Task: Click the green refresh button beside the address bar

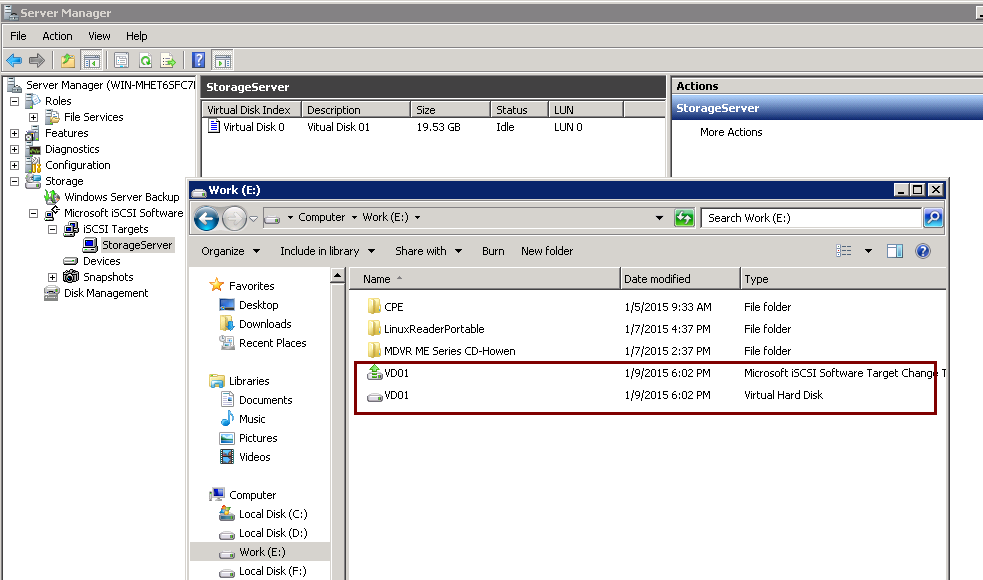Action: coord(685,218)
